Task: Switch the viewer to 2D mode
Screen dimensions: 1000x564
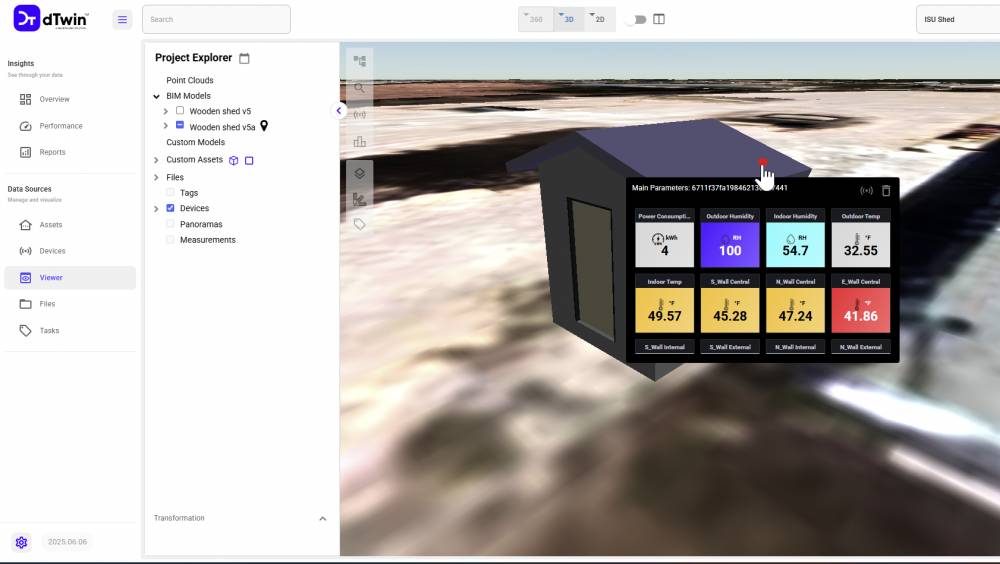Action: point(599,19)
